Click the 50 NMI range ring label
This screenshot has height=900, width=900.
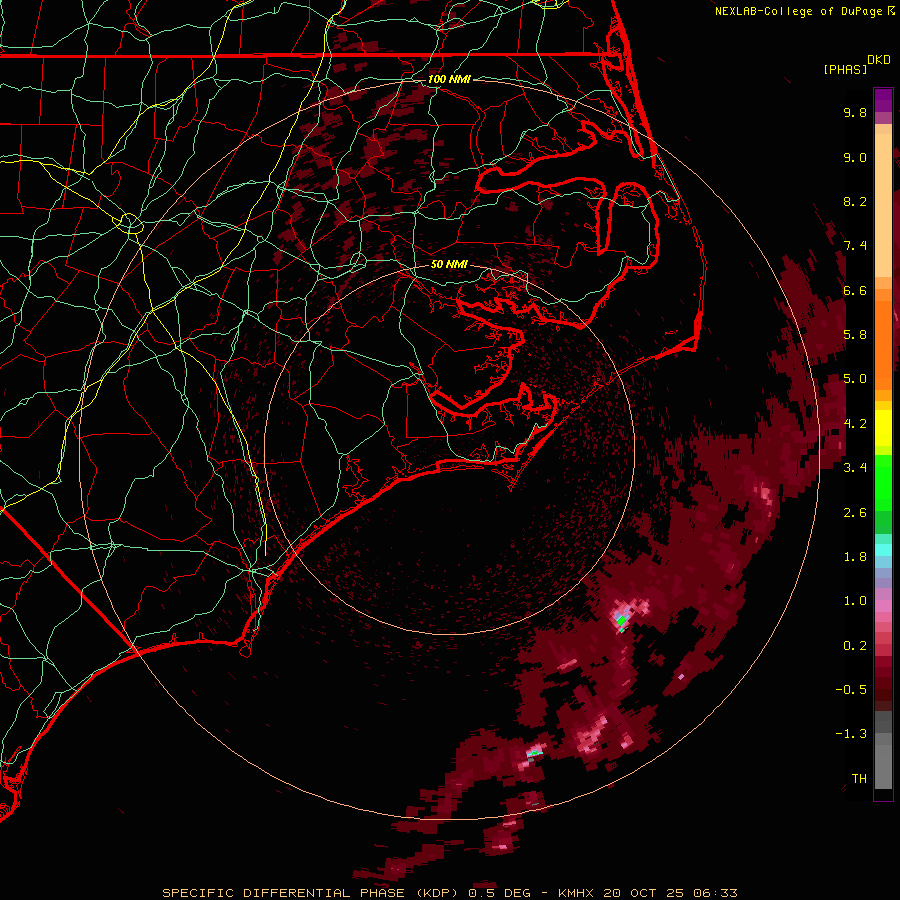[x=449, y=264]
